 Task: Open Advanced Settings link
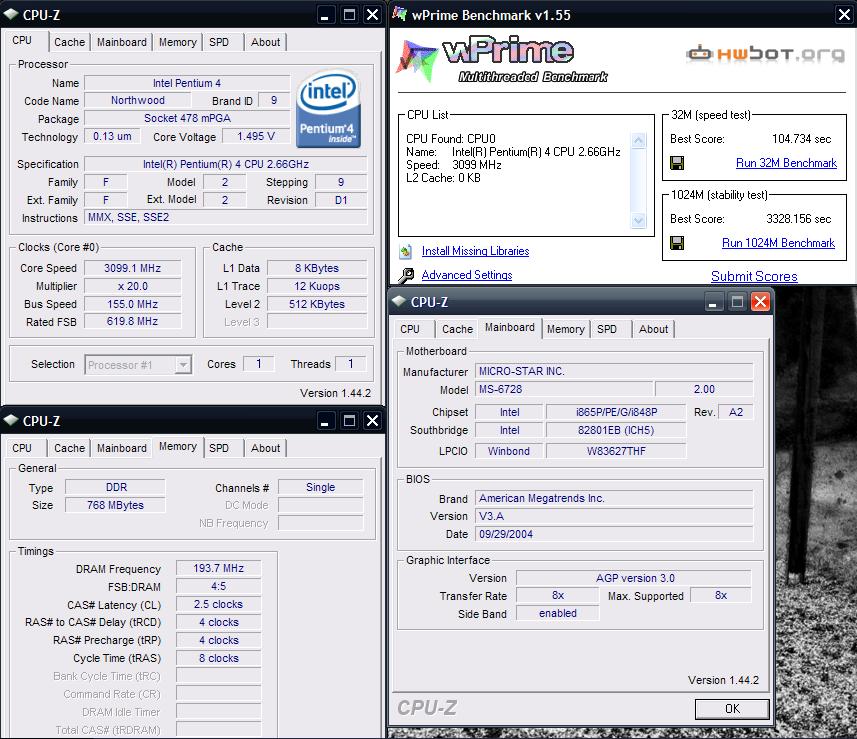click(467, 275)
